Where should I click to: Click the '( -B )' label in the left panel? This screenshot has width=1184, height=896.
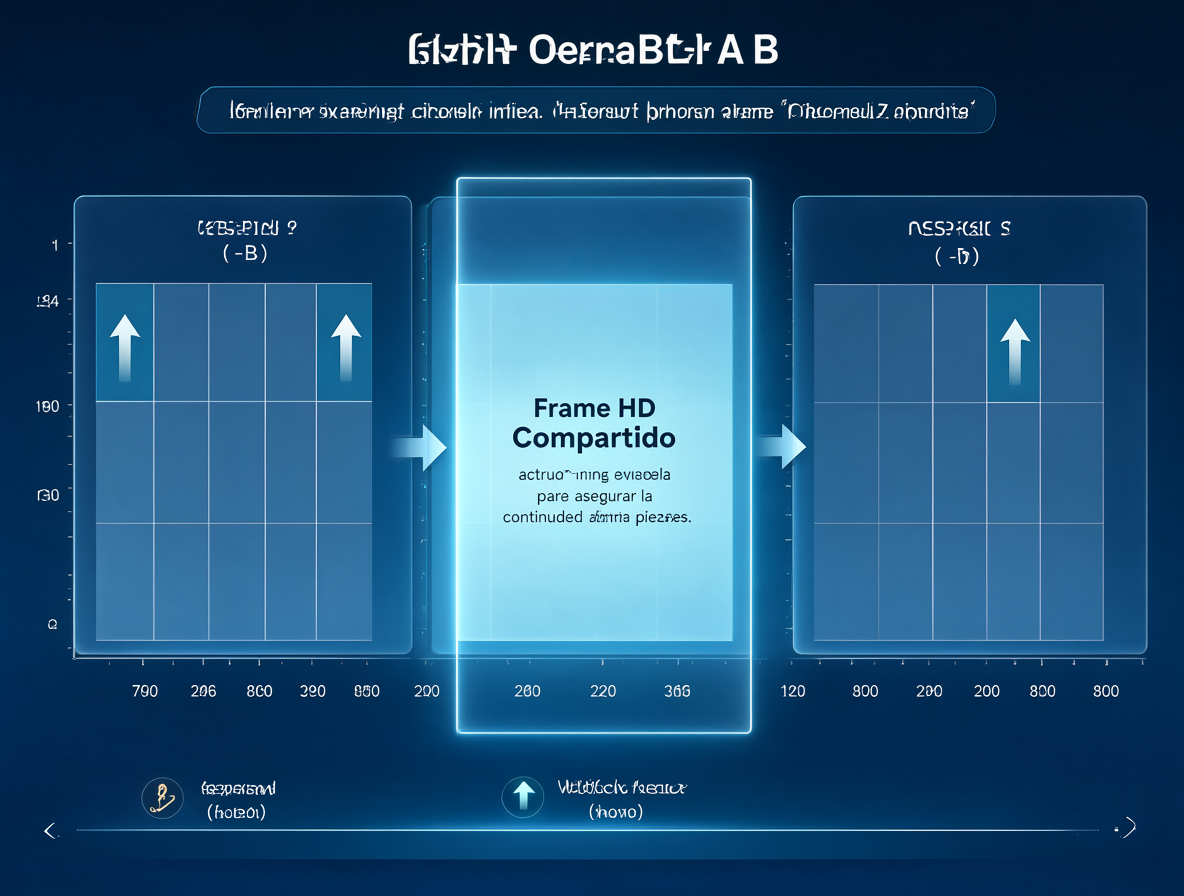pos(245,254)
